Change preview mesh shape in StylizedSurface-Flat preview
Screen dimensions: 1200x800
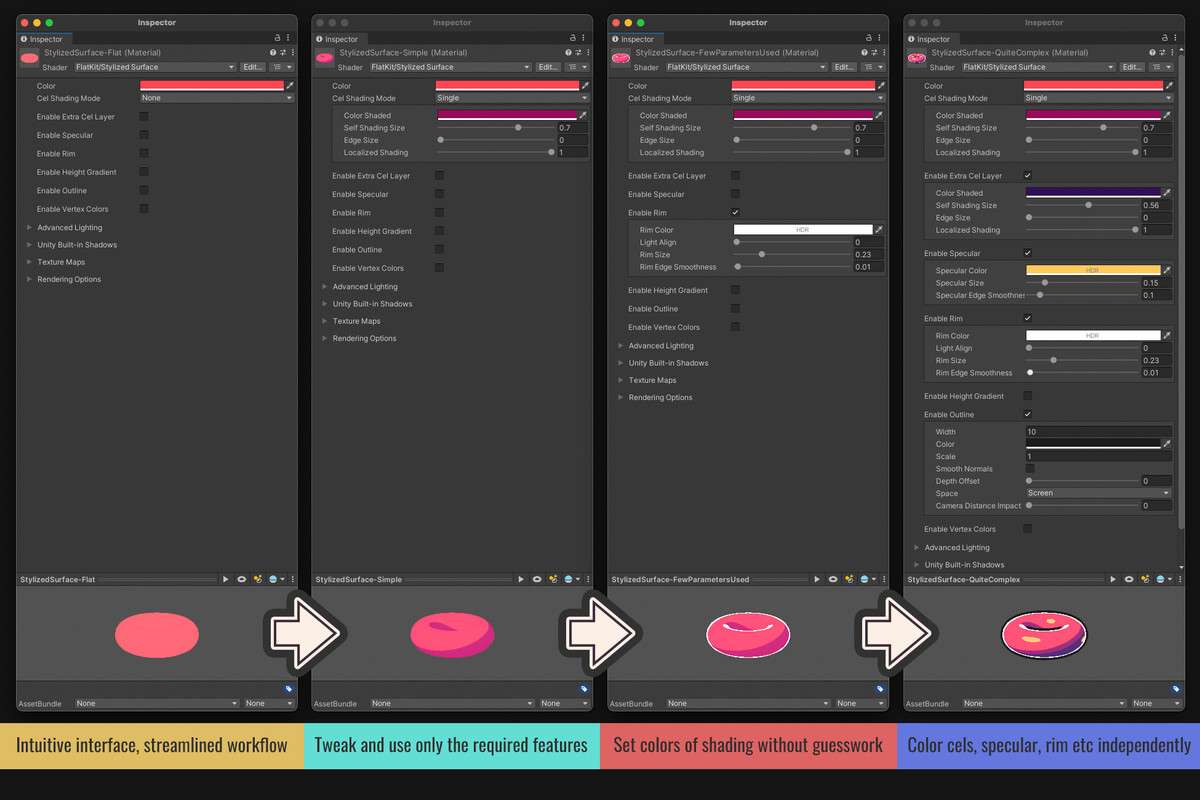click(241, 579)
